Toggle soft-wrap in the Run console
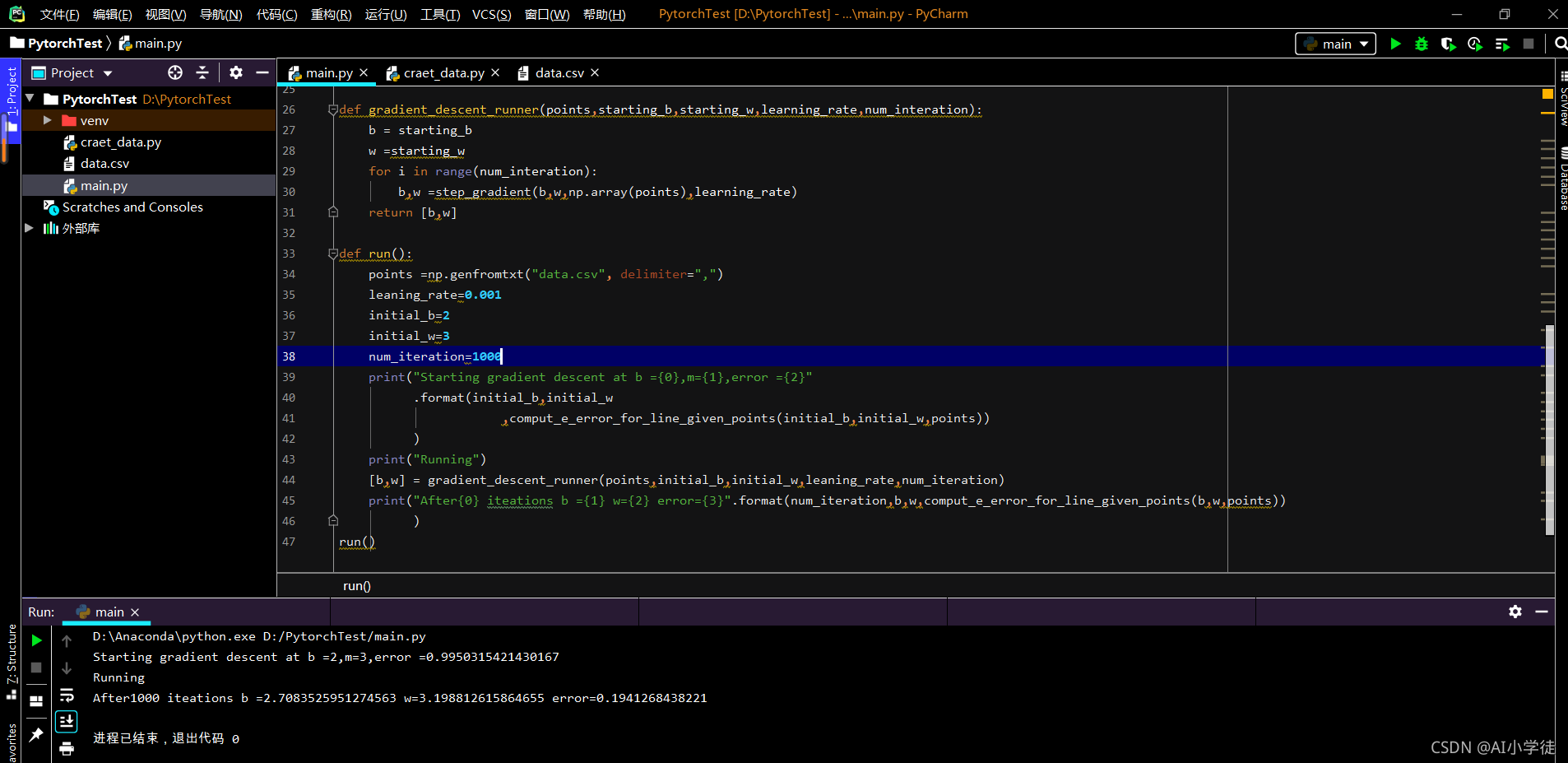 point(67,695)
